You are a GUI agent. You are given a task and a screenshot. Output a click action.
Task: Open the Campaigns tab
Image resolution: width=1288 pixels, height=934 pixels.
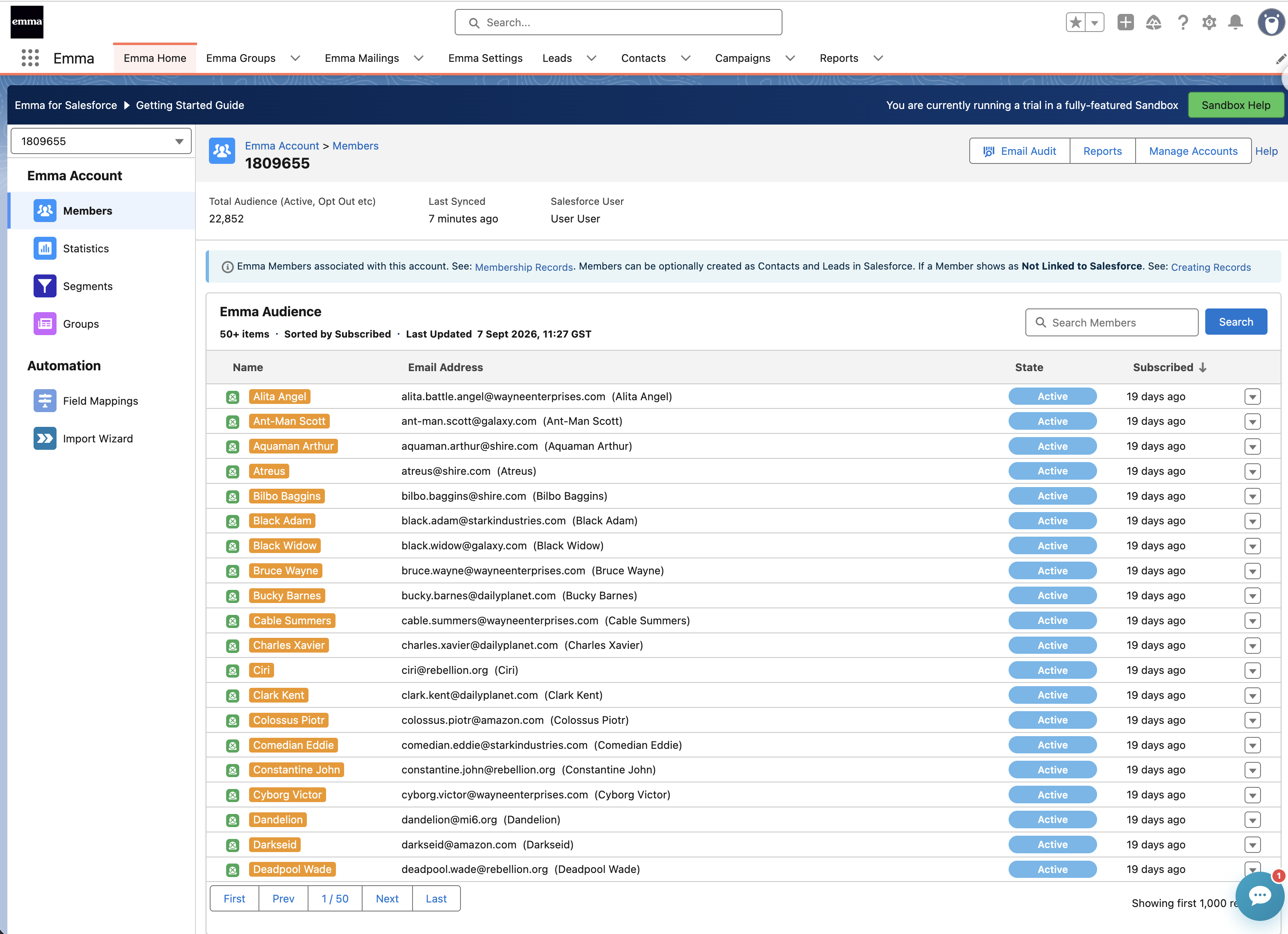(x=742, y=58)
